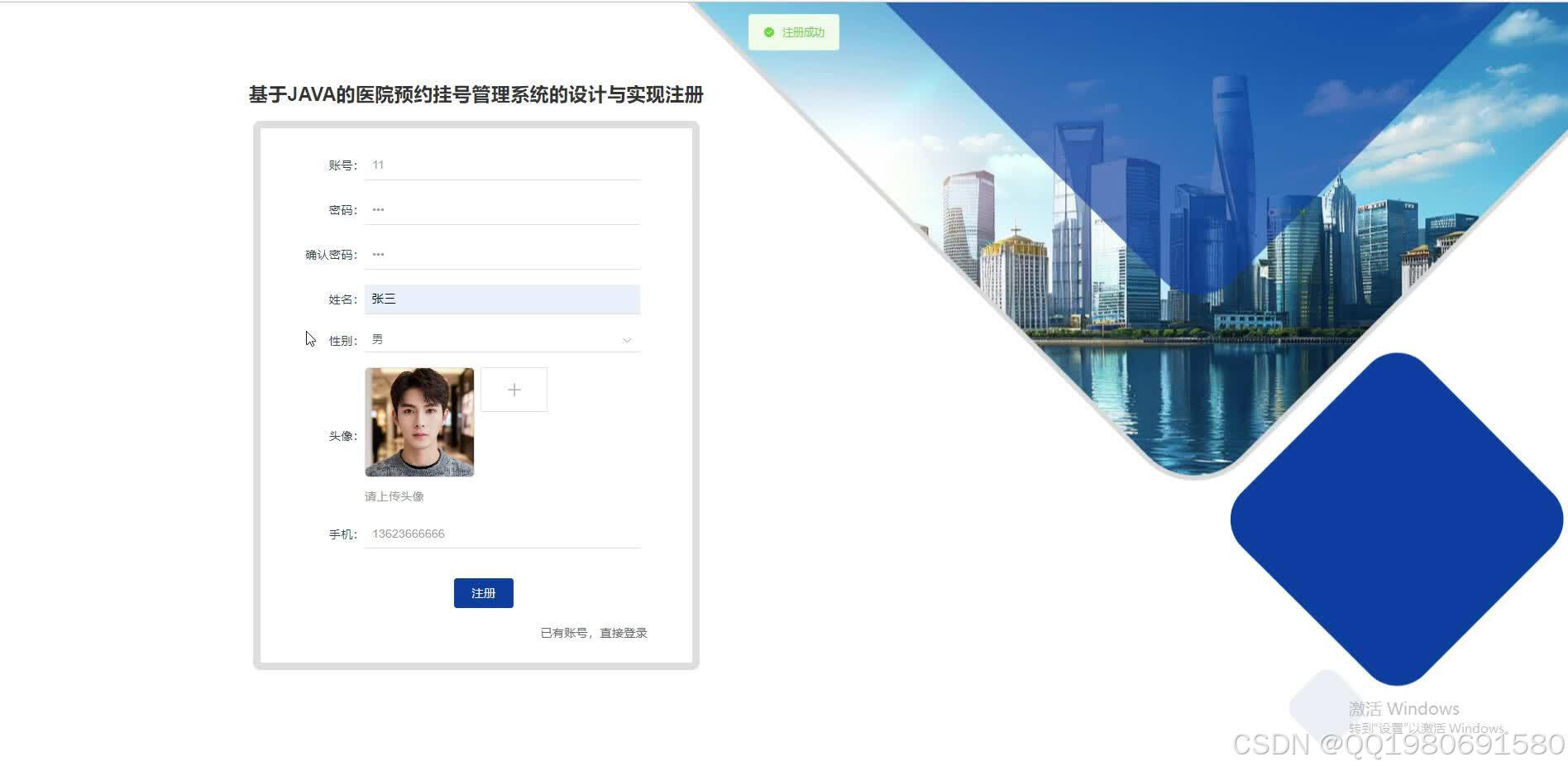The height and width of the screenshot is (771, 1568).
Task: Click the uploaded avatar photo thumbnail
Action: [x=419, y=424]
